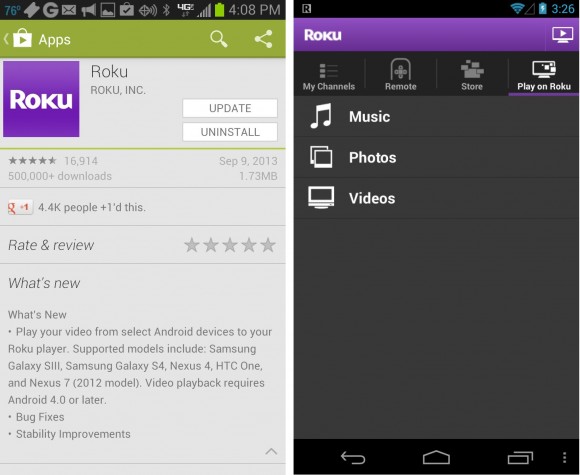This screenshot has width=580, height=475.
Task: Tap the TV screen Videos icon
Action: point(321,197)
